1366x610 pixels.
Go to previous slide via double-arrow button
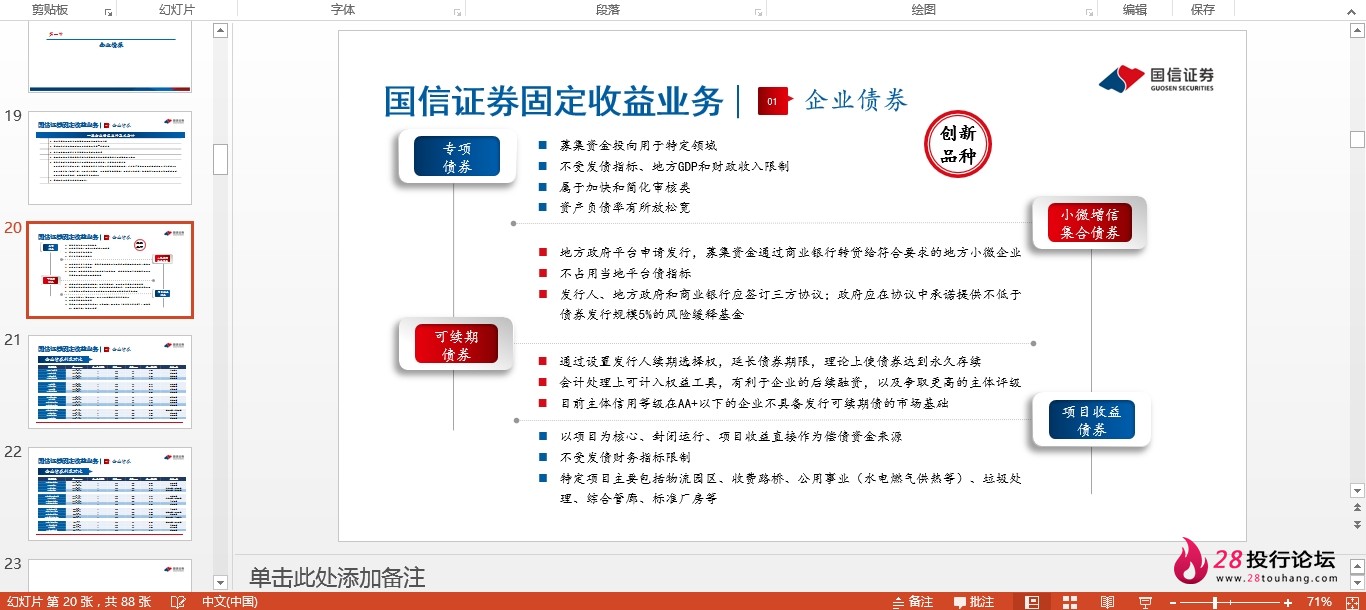1357,509
